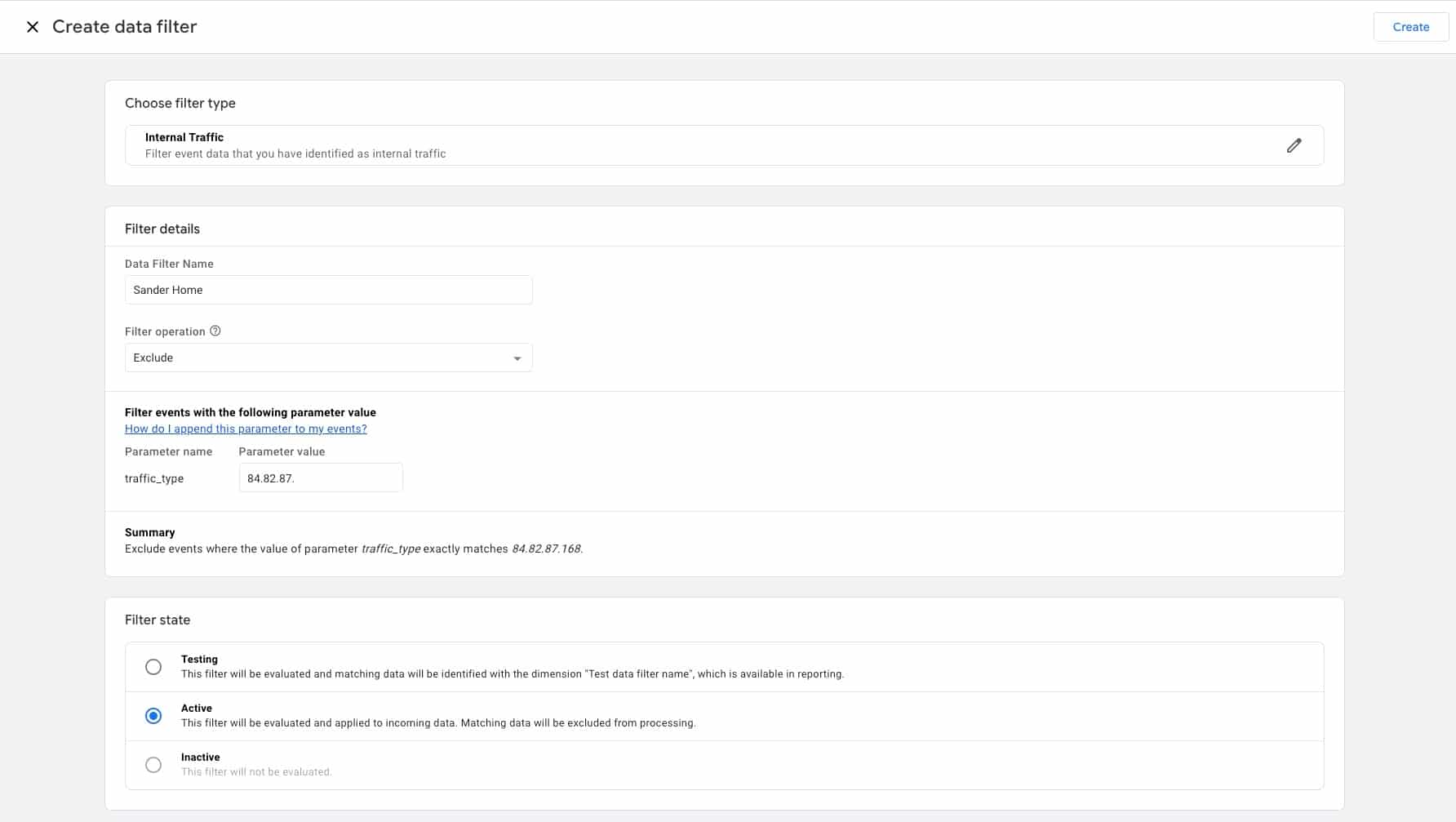The height and width of the screenshot is (822, 1456).
Task: Open 'How do I append this parameter to my events?' link
Action: tap(246, 429)
